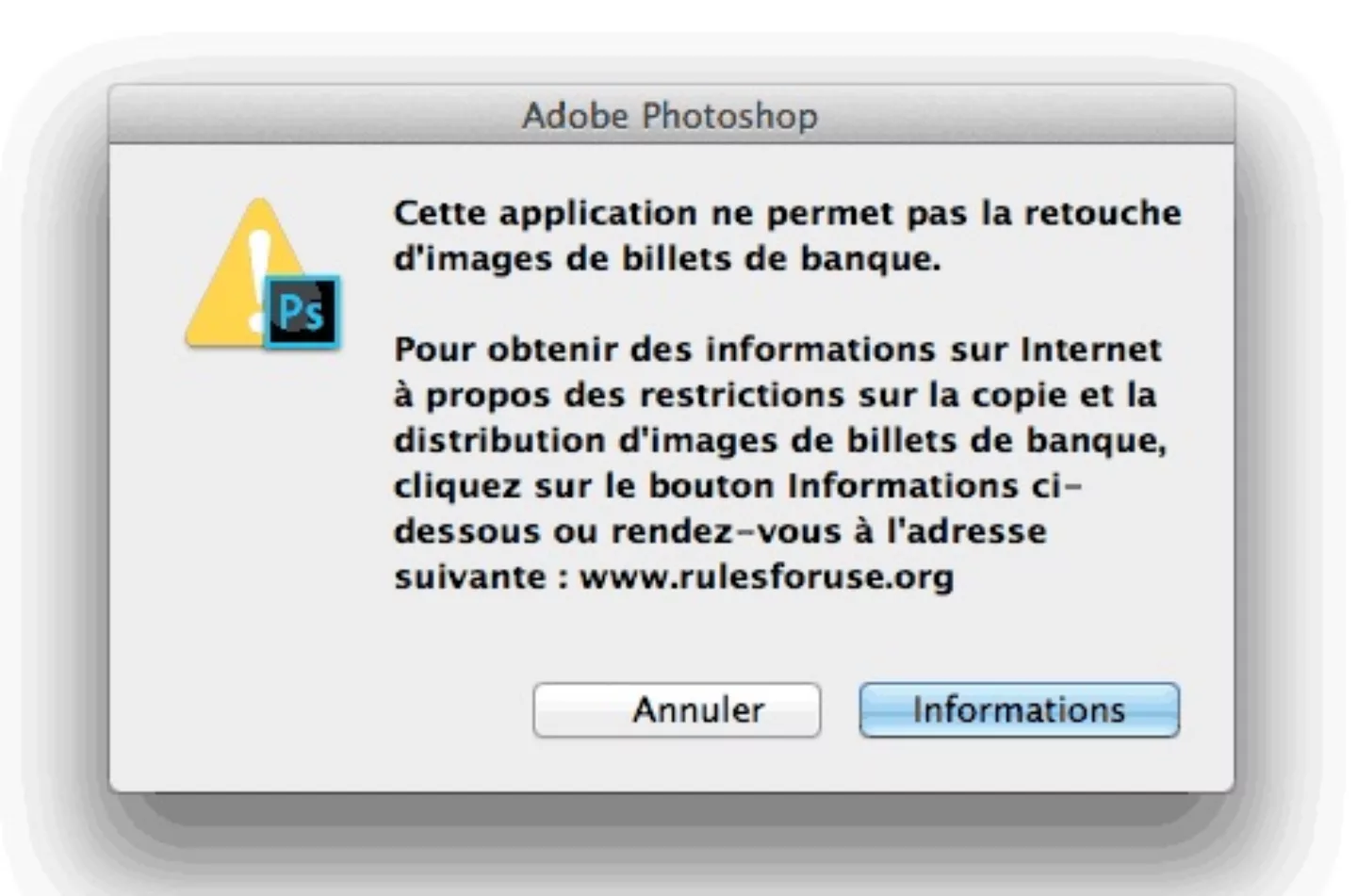Screen dimensions: 1357x896
Task: Click the word "retouche" in the message
Action: pos(1102,213)
